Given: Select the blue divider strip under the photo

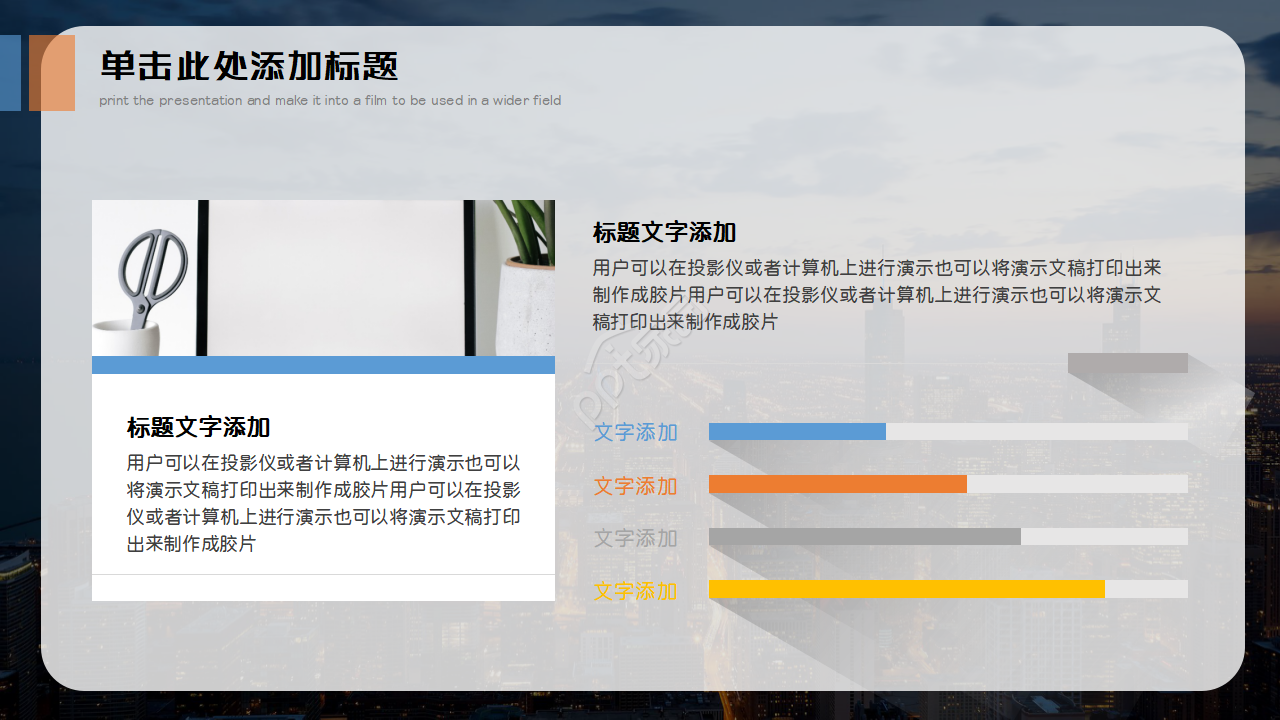Looking at the screenshot, I should 323,365.
